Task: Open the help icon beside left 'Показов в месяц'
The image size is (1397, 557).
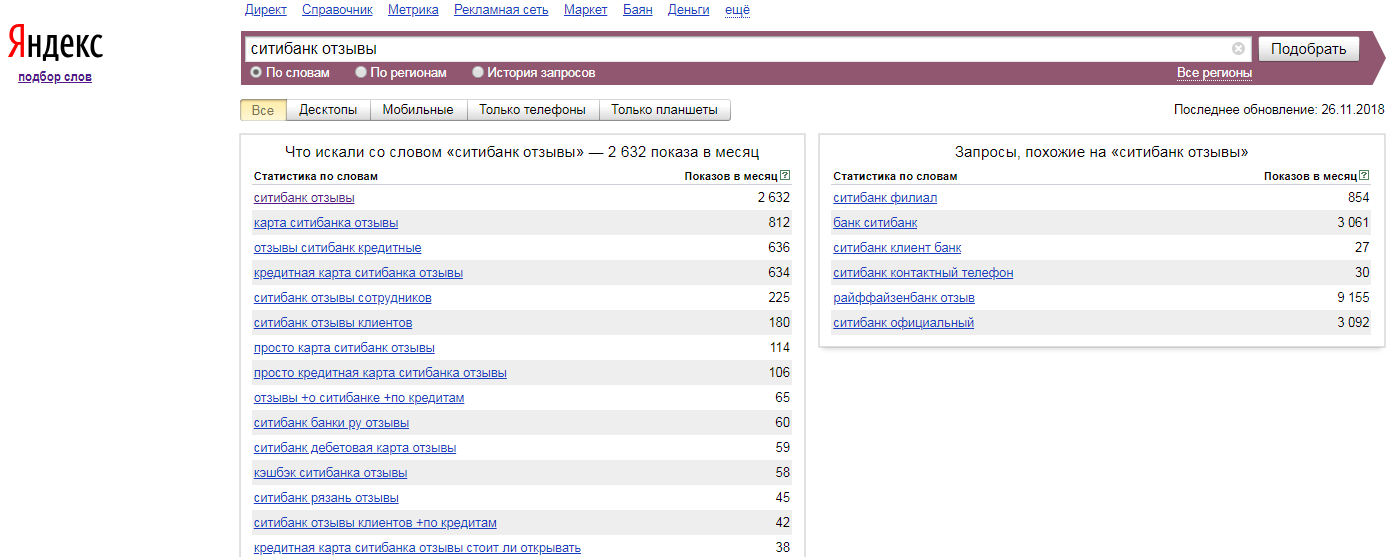Action: 785,176
